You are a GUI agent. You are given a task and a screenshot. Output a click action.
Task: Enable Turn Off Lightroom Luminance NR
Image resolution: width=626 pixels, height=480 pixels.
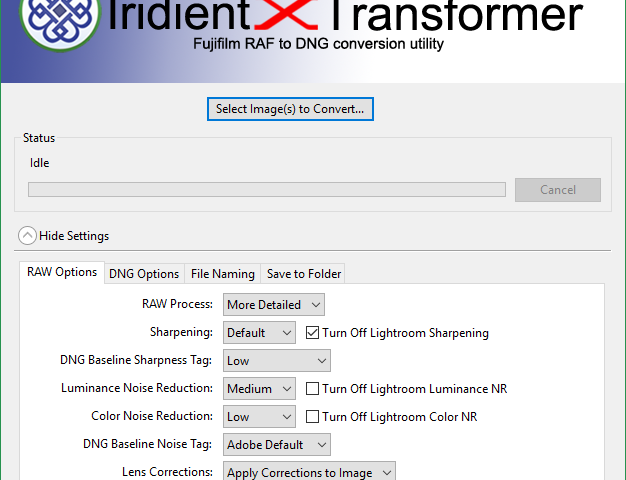(312, 389)
